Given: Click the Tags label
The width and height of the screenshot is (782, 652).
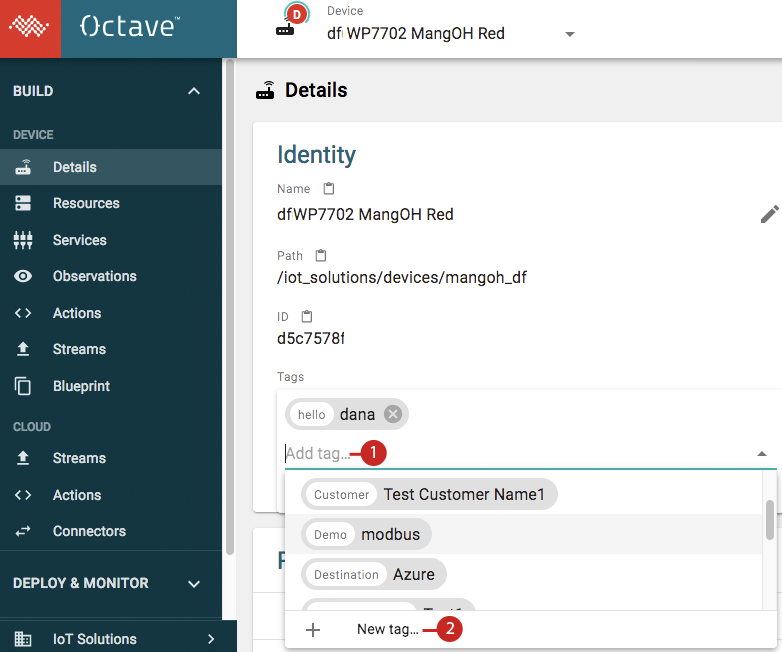Looking at the screenshot, I should pyautogui.click(x=290, y=377).
